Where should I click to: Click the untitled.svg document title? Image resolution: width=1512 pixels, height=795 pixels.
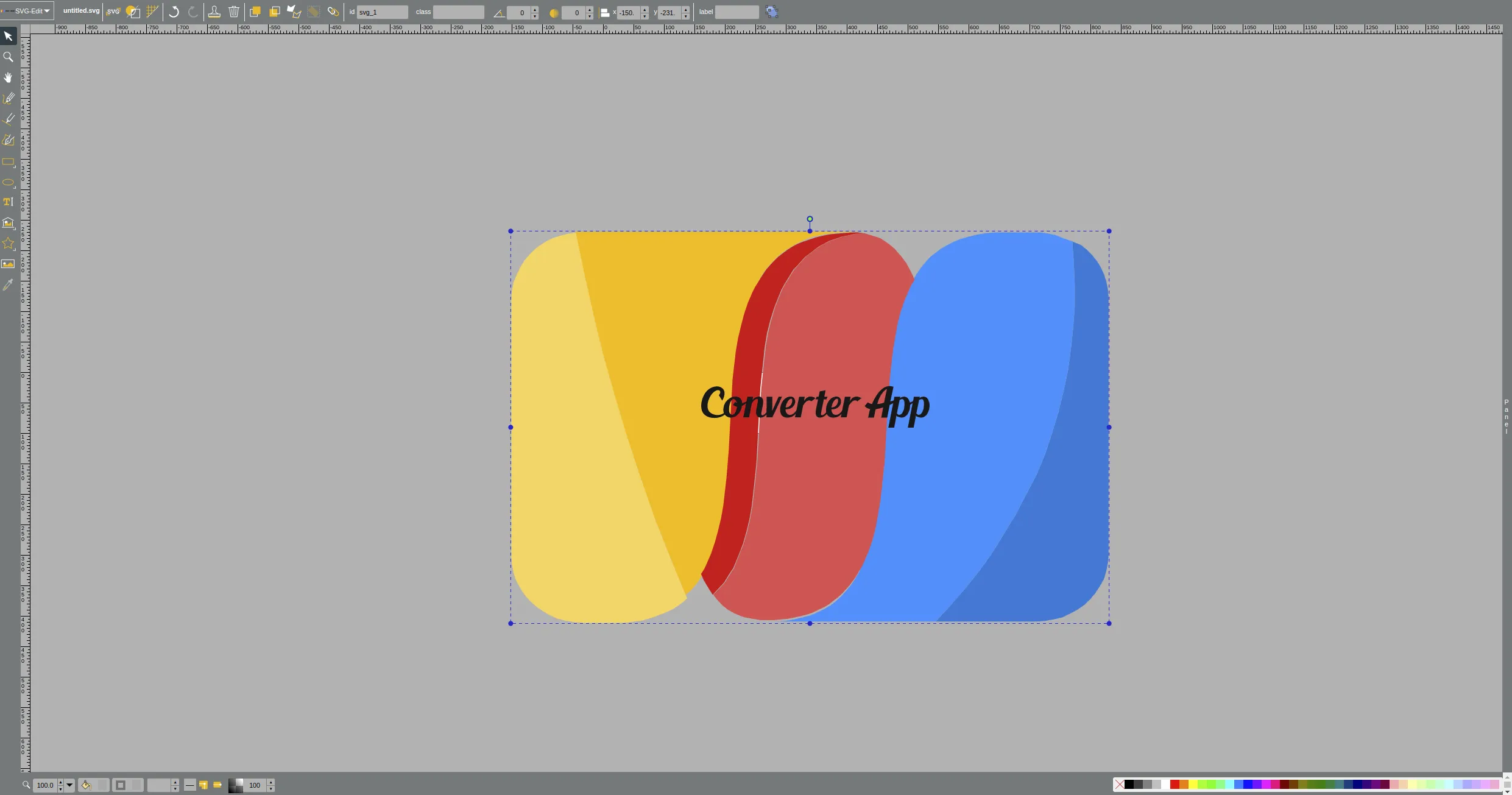tap(81, 11)
